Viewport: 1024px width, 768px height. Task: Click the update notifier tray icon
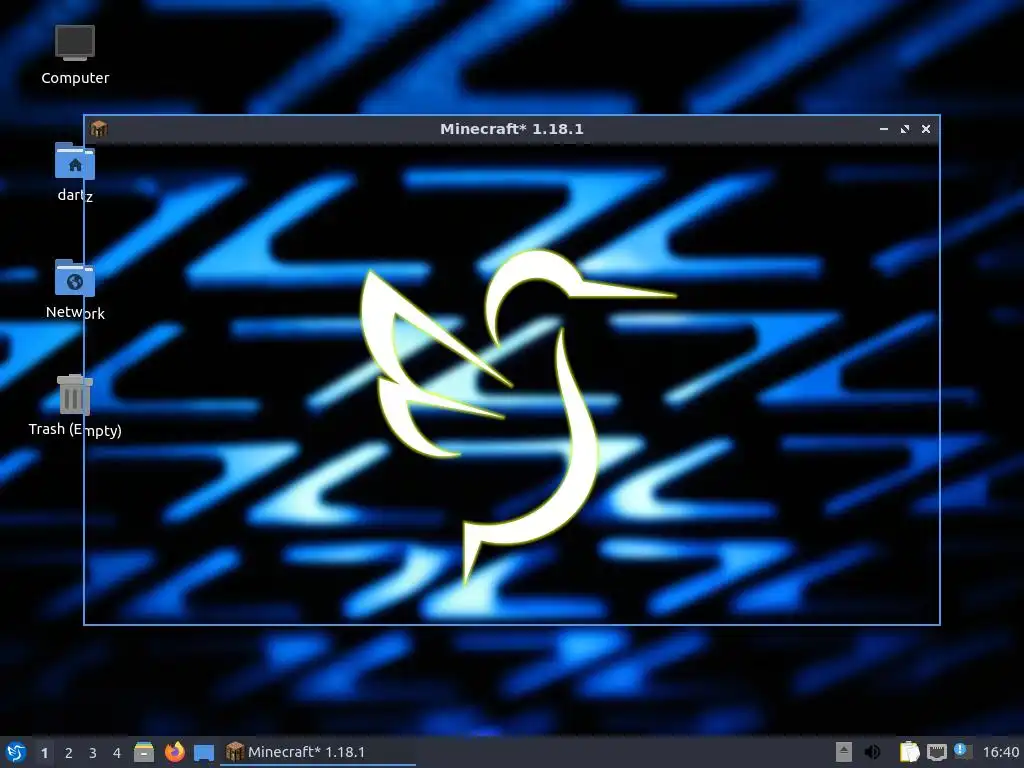(963, 751)
